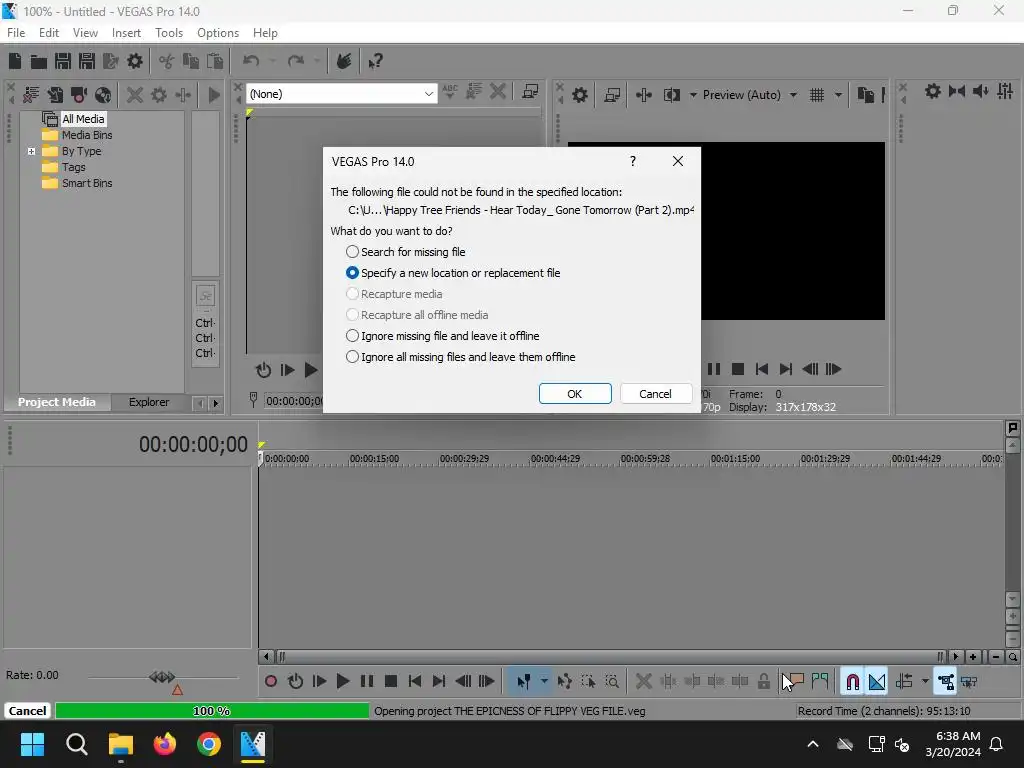Click the timeline Pause button

click(x=367, y=682)
